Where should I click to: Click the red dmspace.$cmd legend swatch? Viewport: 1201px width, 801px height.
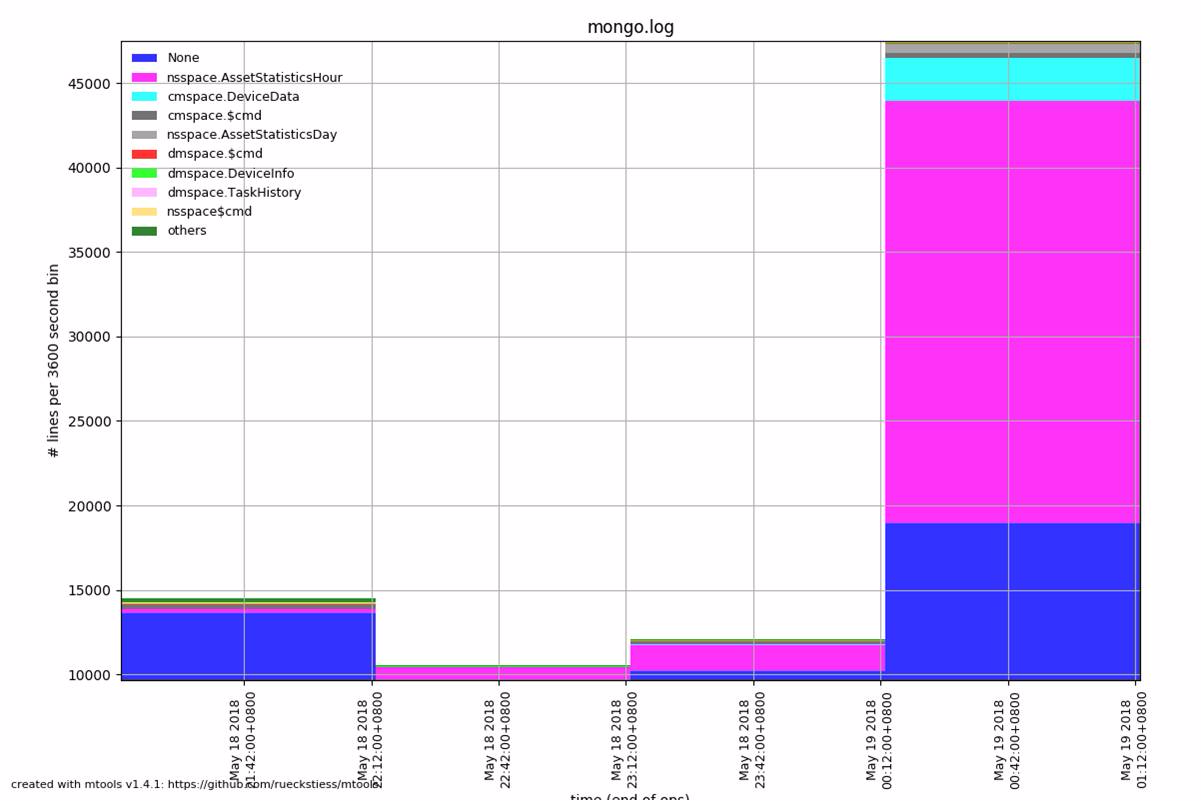[x=144, y=154]
